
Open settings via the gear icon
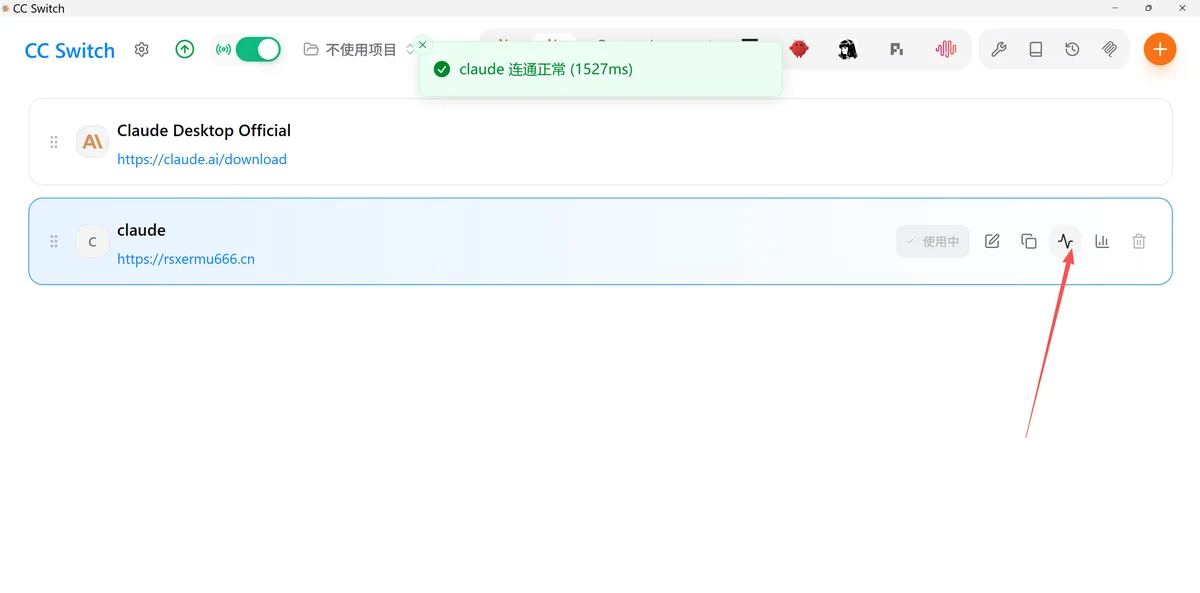[x=142, y=49]
